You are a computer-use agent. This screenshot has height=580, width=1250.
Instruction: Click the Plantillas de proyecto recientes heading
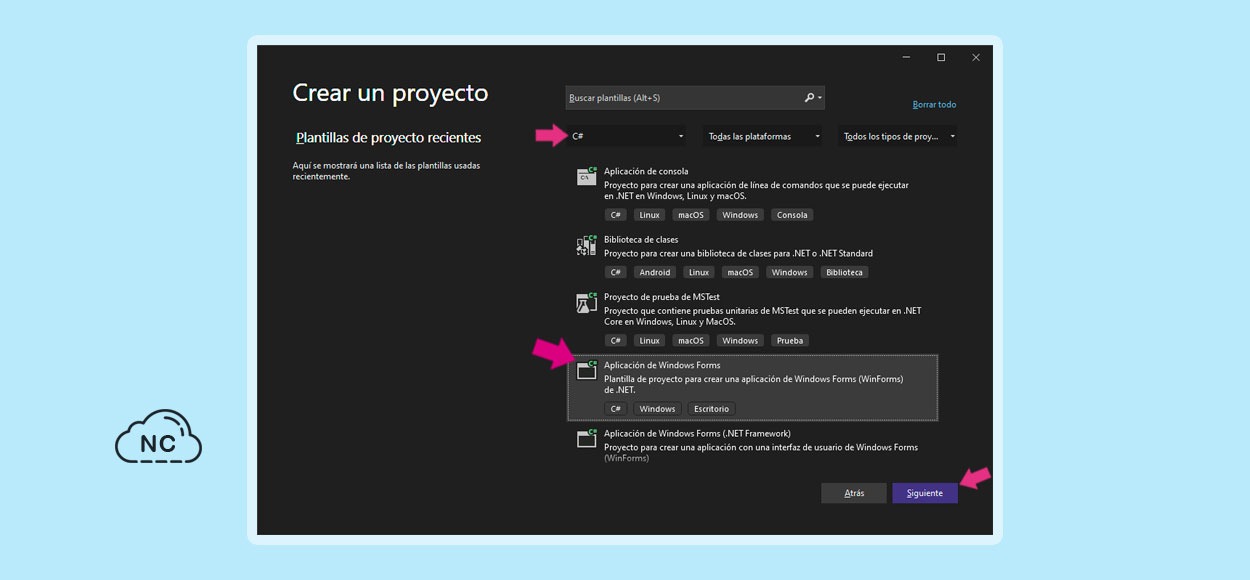coord(389,138)
